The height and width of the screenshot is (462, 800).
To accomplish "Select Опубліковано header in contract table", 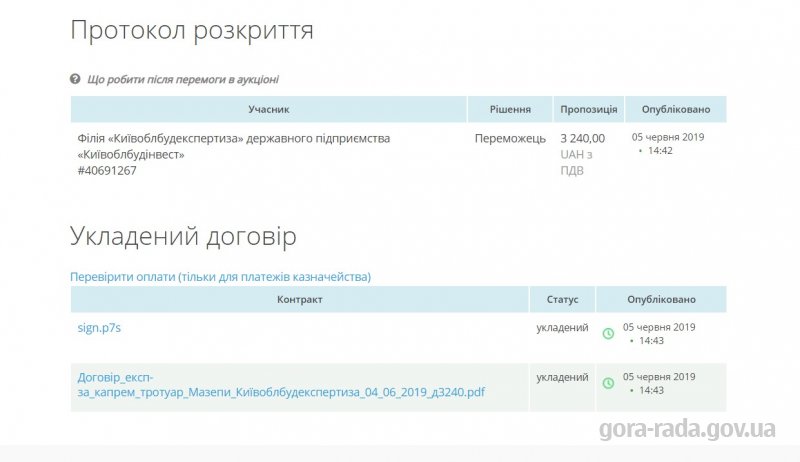I will point(661,299).
